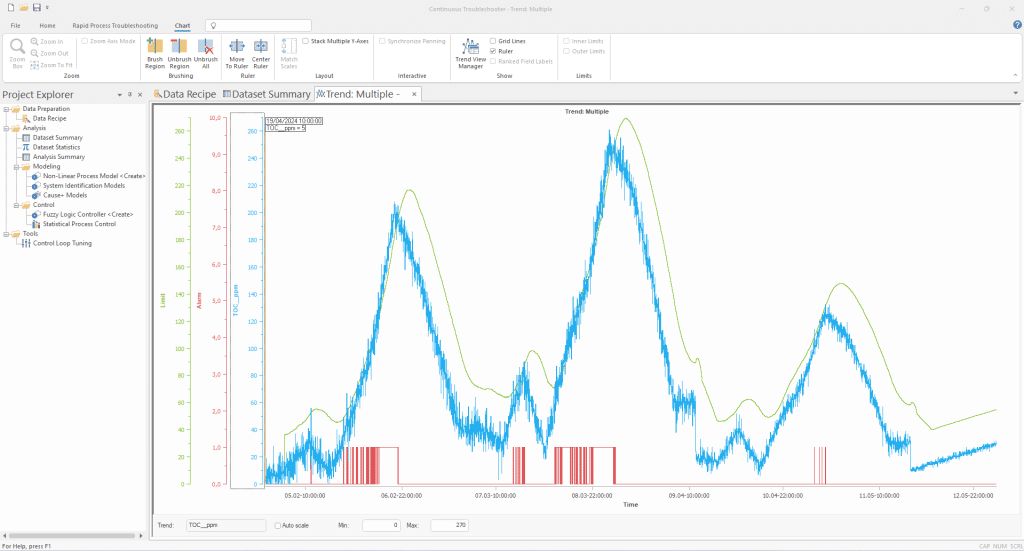This screenshot has width=1024, height=551.
Task: Open the Home ribbon tab
Action: coord(47,24)
